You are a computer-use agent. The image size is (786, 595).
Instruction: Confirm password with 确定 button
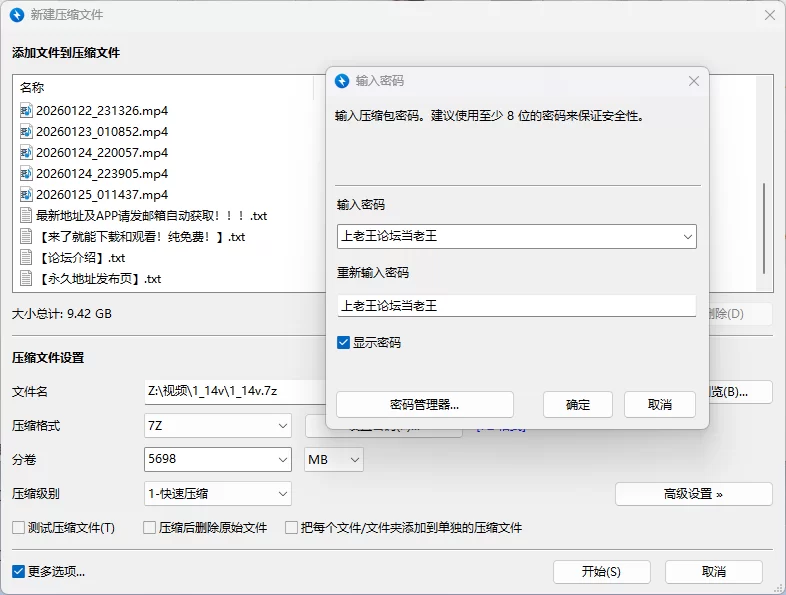pos(577,405)
